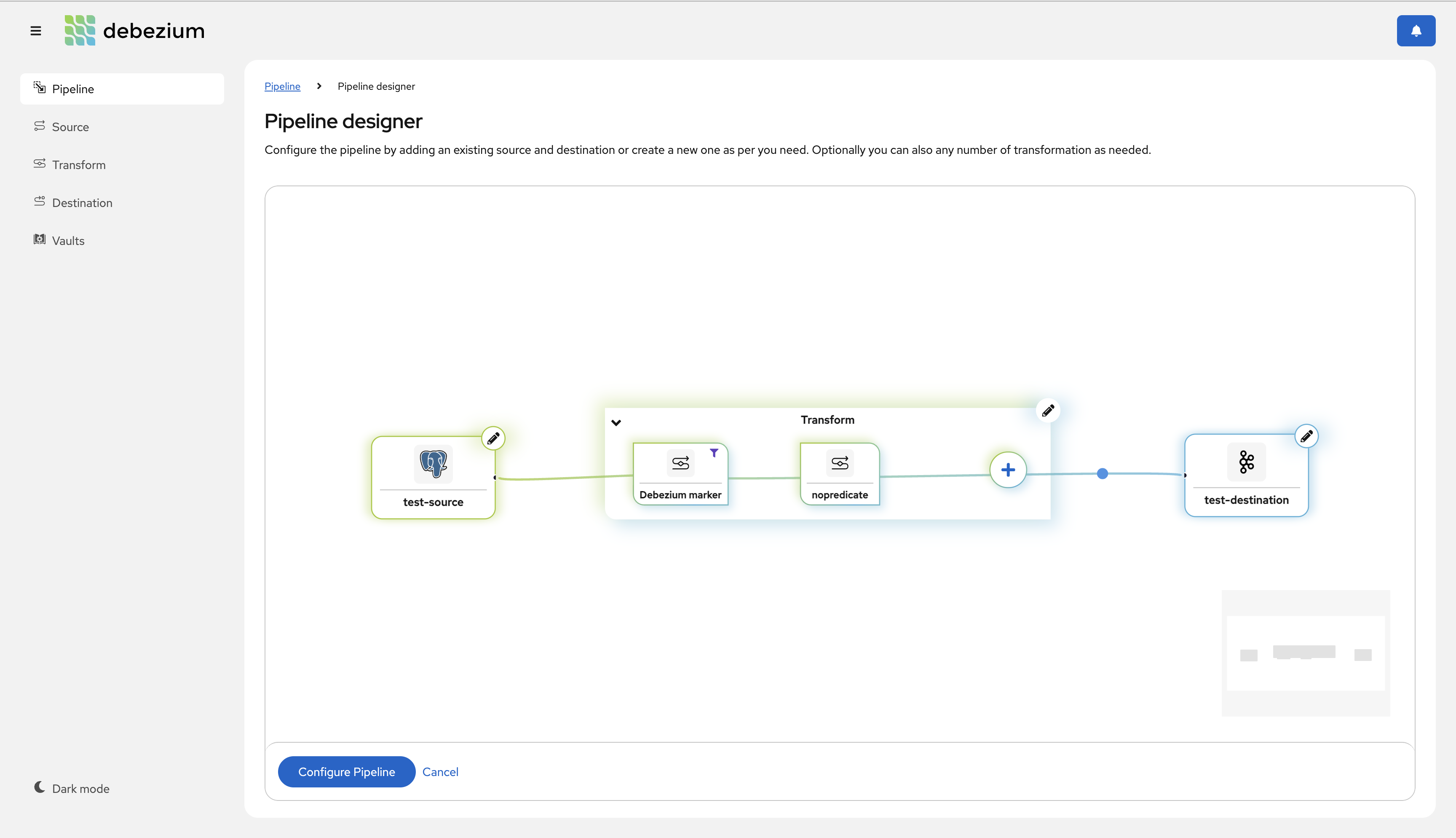
Task: Open the notifications bell
Action: point(1416,30)
